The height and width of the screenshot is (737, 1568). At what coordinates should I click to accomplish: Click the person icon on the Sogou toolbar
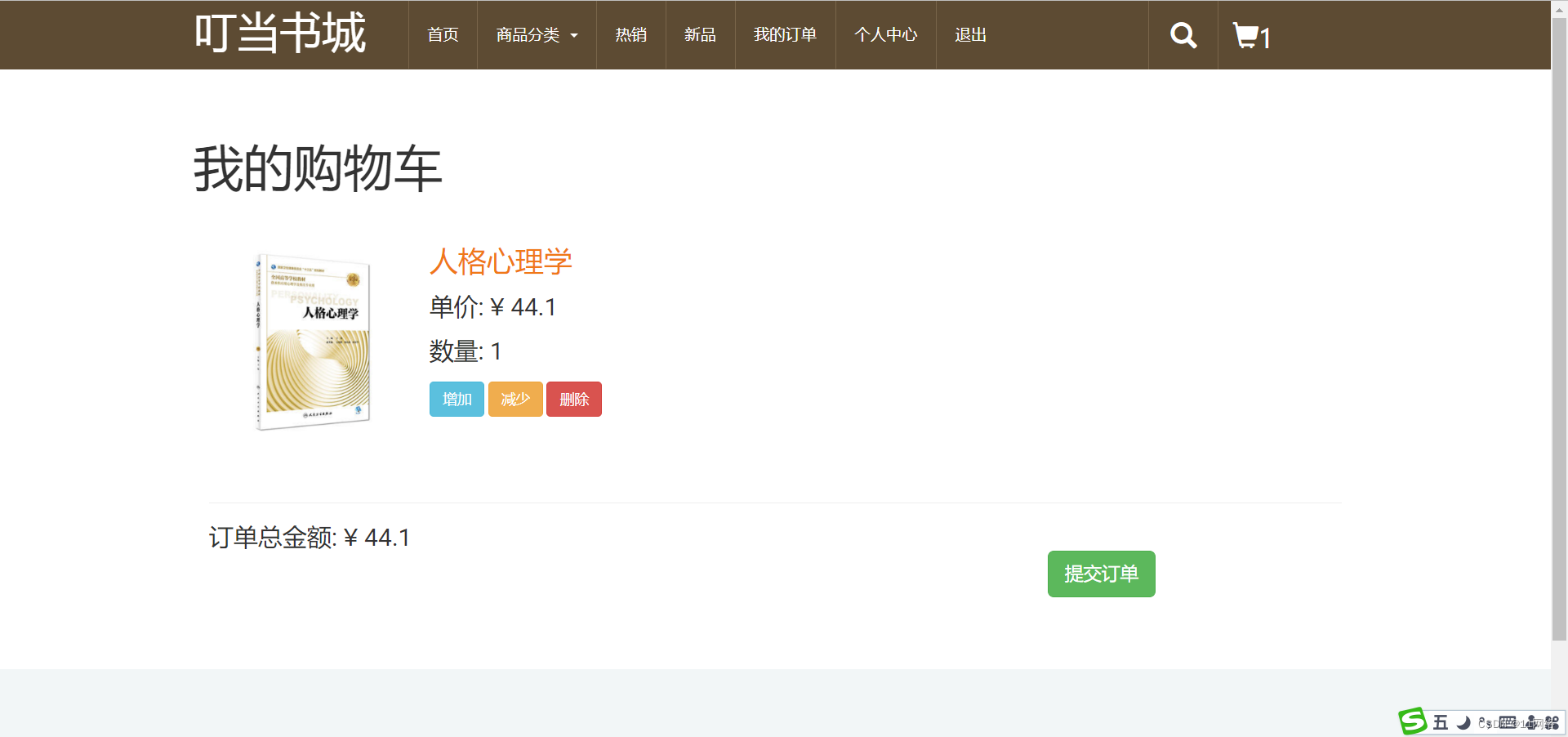[1532, 722]
